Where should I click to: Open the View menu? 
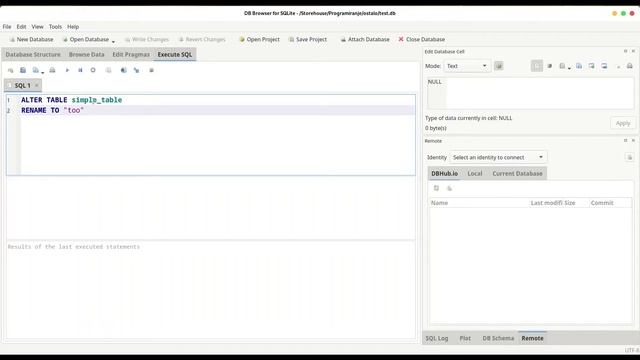(x=38, y=27)
